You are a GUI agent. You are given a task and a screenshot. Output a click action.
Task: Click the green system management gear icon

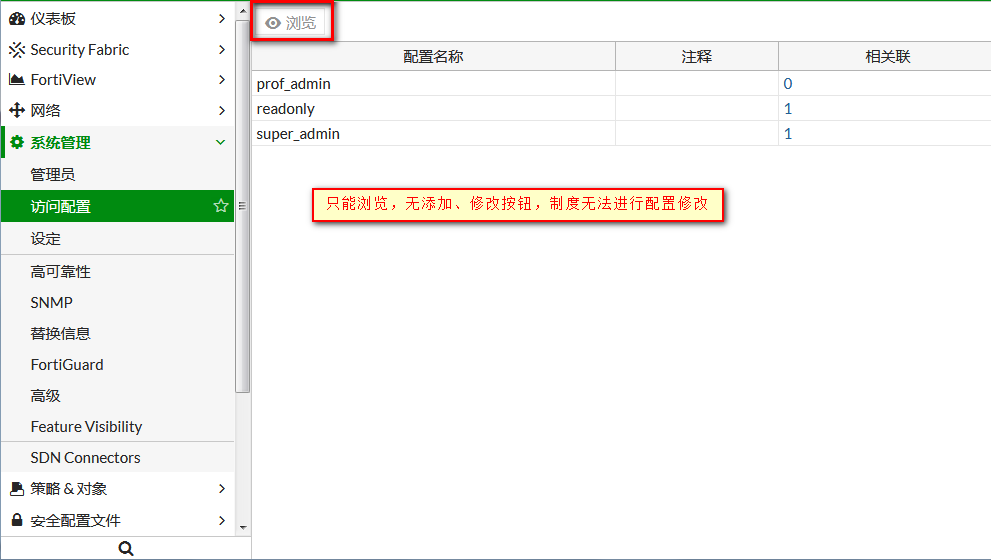click(16, 143)
